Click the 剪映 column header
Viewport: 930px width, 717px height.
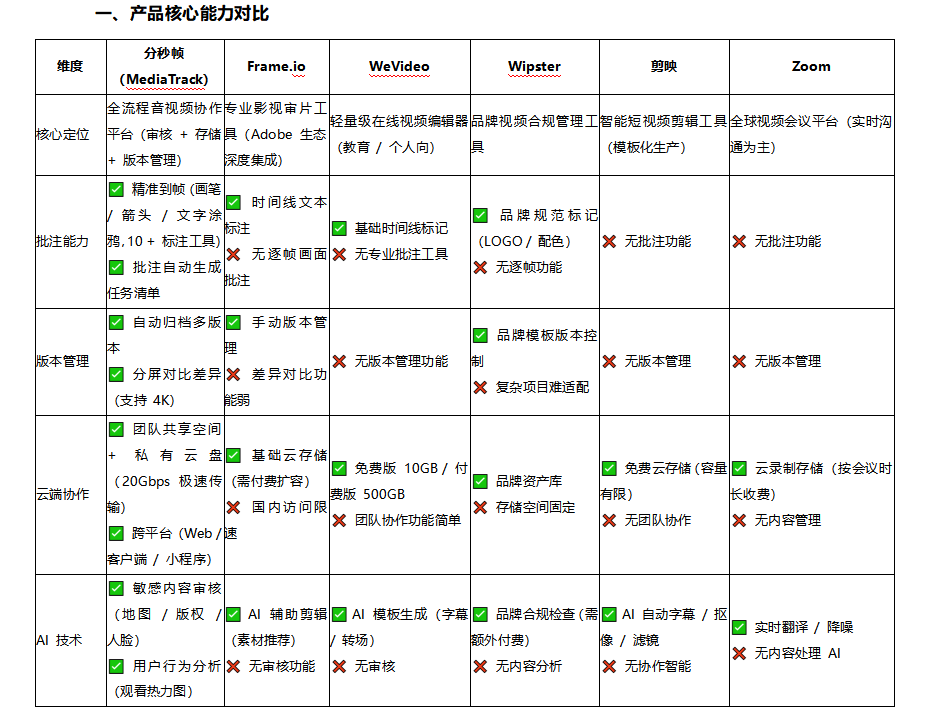click(x=664, y=66)
